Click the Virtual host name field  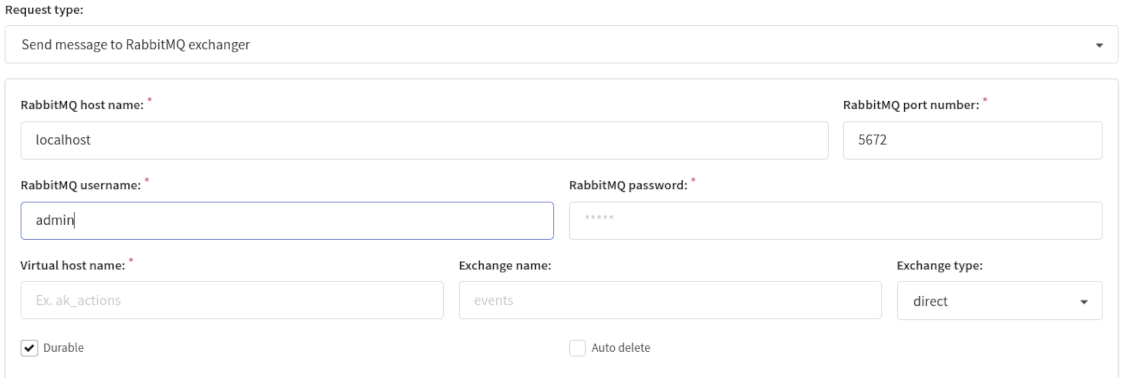232,300
